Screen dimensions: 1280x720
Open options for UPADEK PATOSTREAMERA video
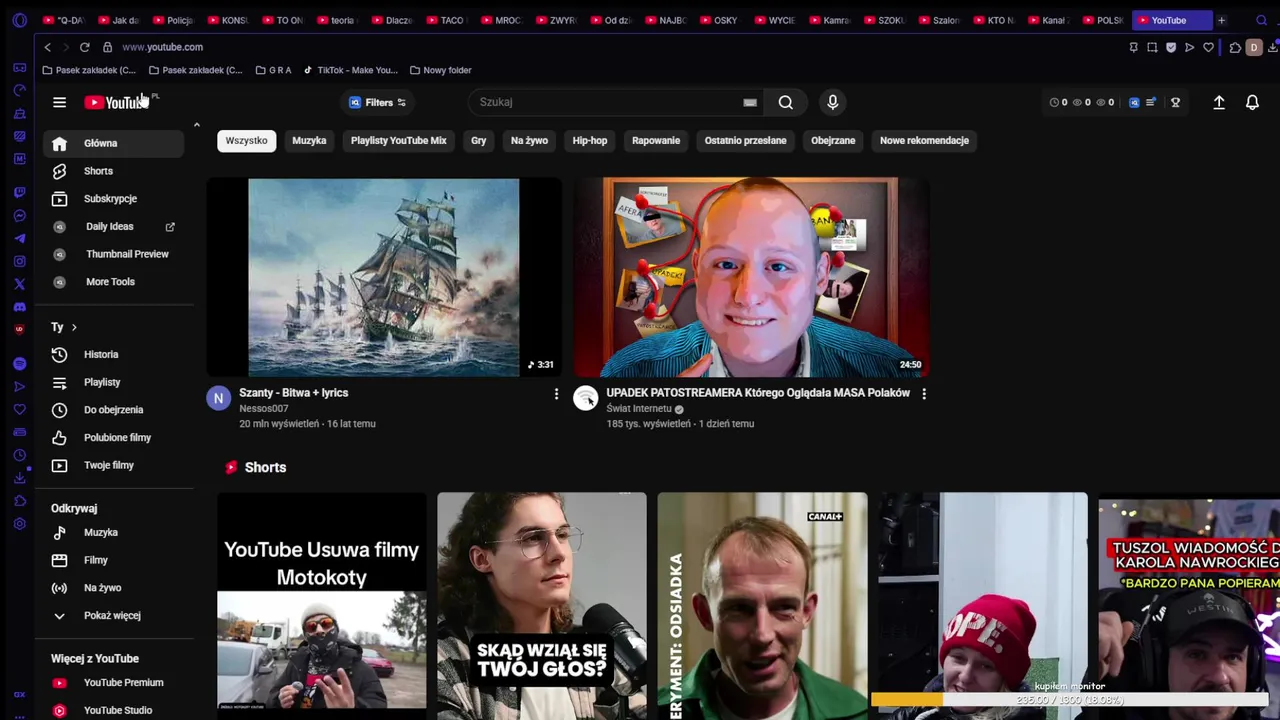click(924, 394)
